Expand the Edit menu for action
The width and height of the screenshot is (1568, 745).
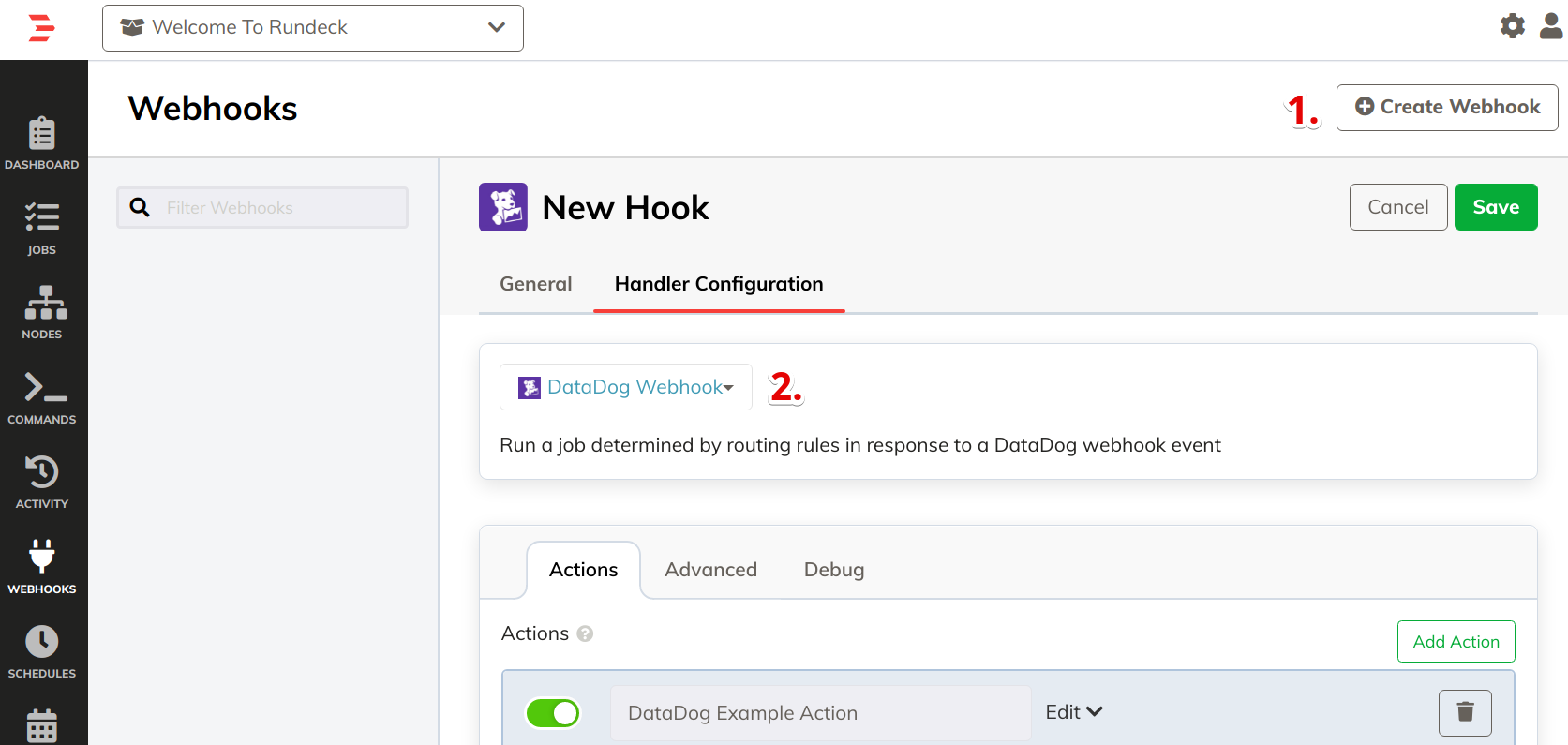(1074, 712)
